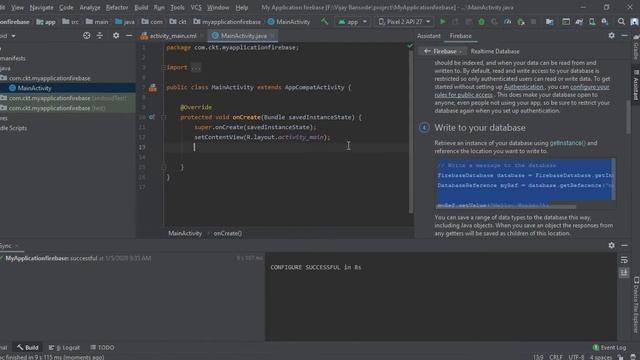Click 4 spaces indent status bar entry

click(x=600, y=357)
